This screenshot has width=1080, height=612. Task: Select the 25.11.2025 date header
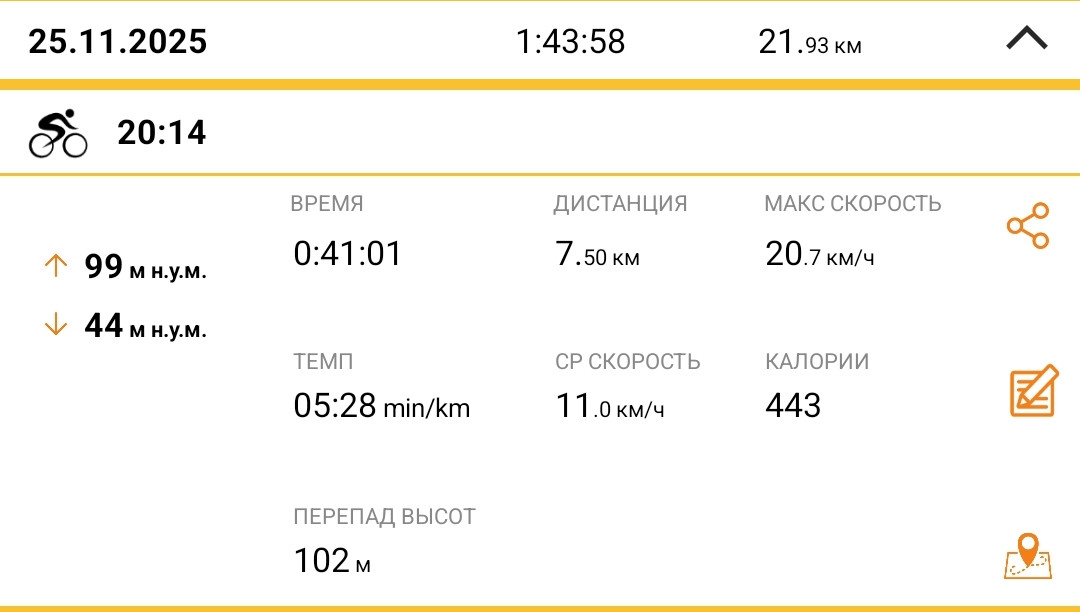pyautogui.click(x=118, y=41)
